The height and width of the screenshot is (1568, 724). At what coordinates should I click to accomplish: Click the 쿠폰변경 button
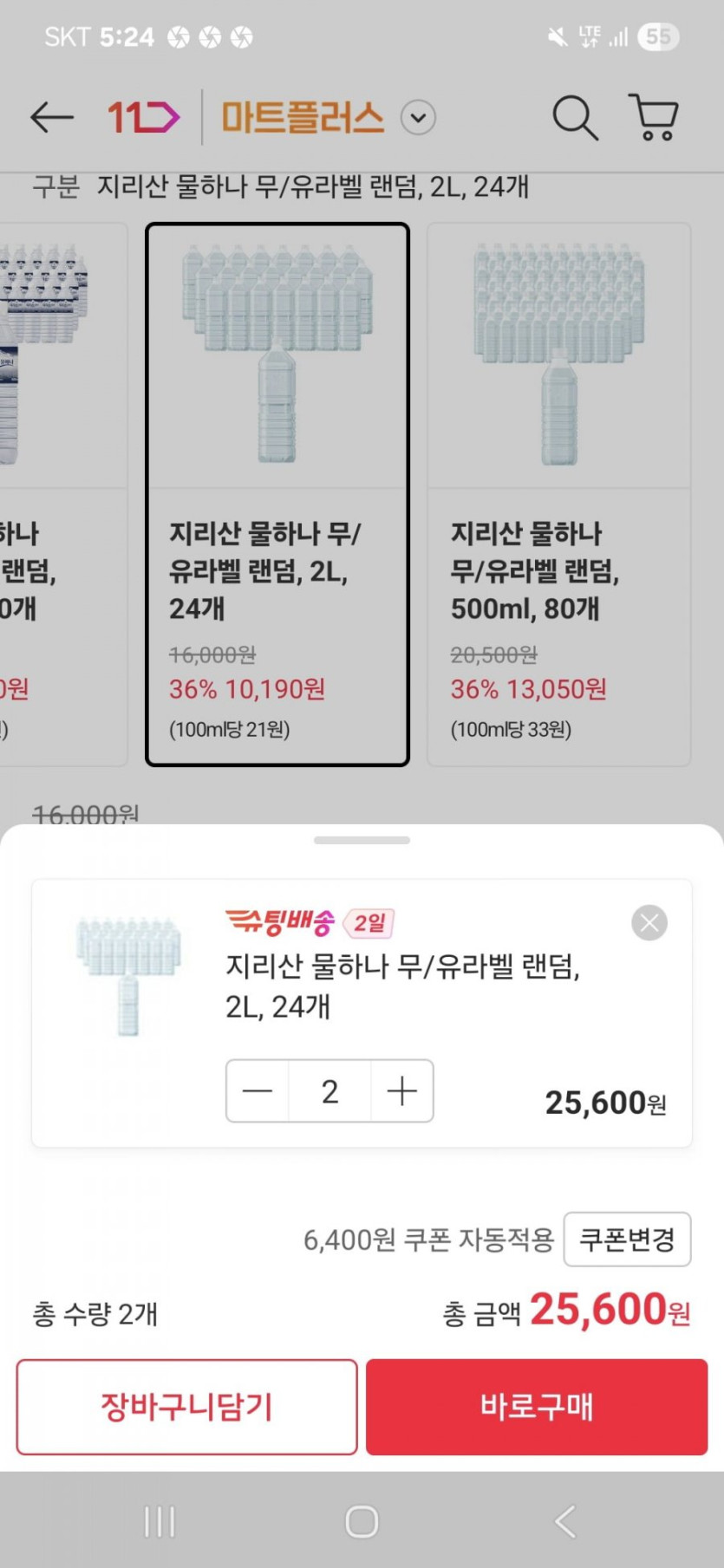[627, 1239]
